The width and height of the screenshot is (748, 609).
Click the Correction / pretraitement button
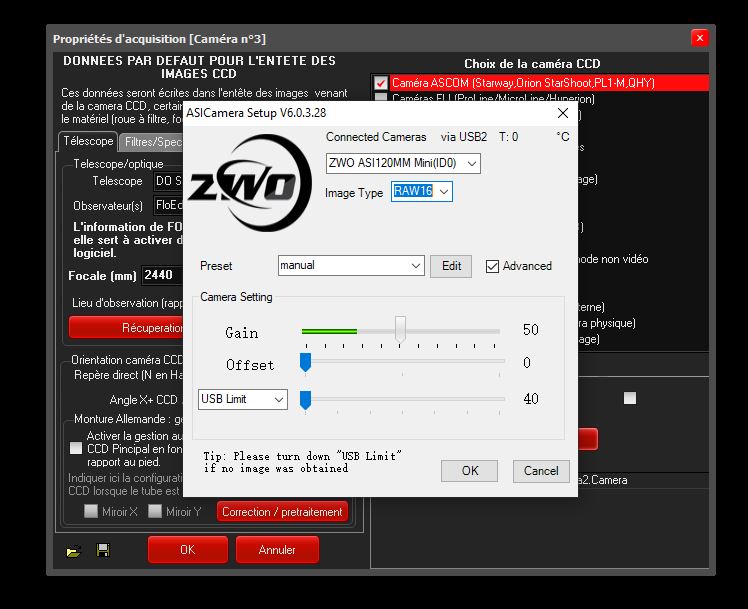pyautogui.click(x=283, y=511)
